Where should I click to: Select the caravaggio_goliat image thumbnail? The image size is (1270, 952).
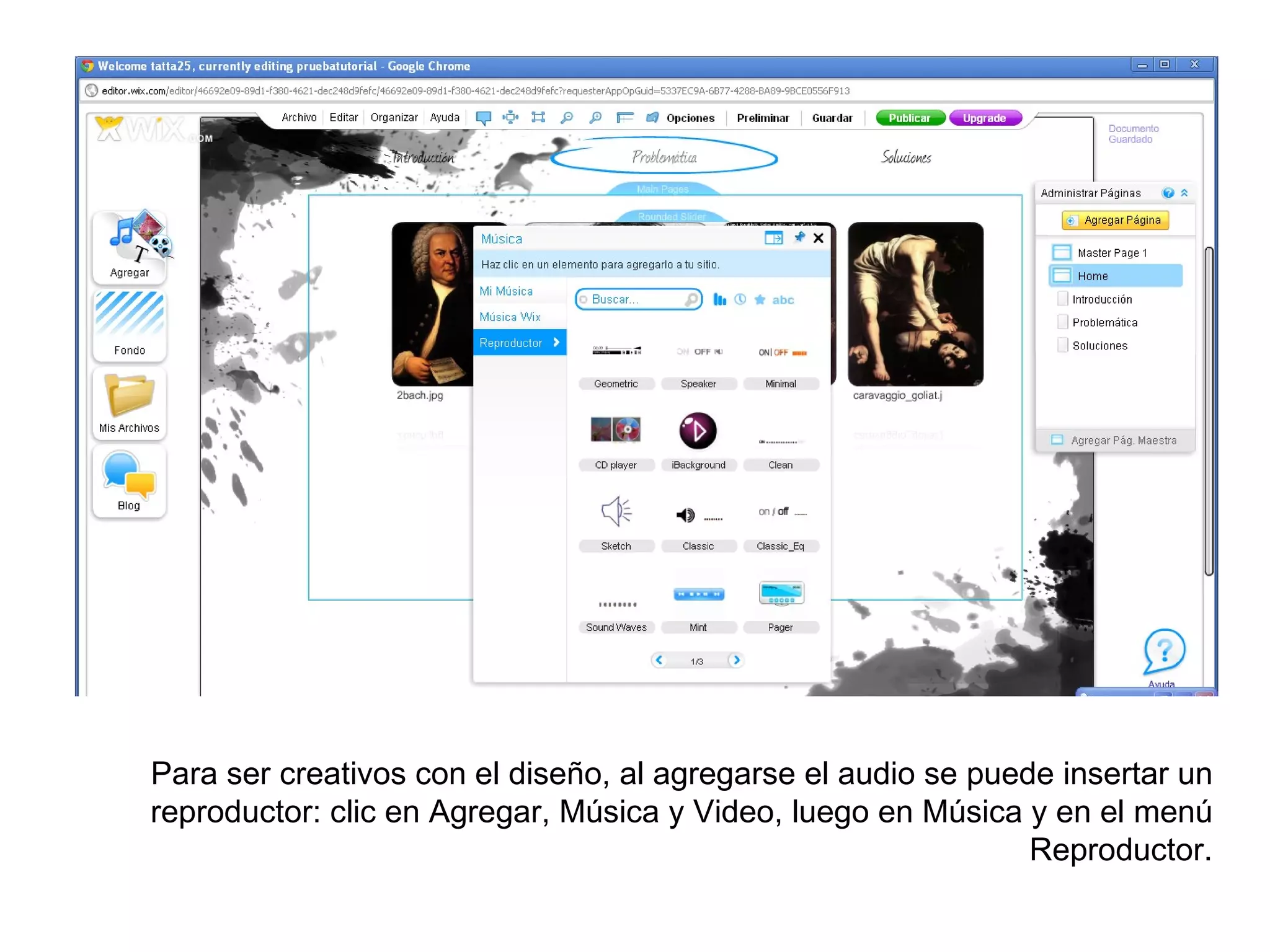tap(915, 304)
